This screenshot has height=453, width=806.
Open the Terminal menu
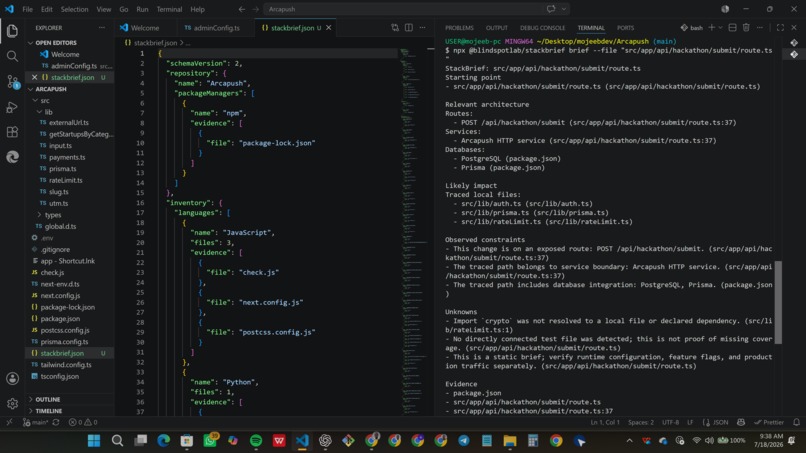169,9
